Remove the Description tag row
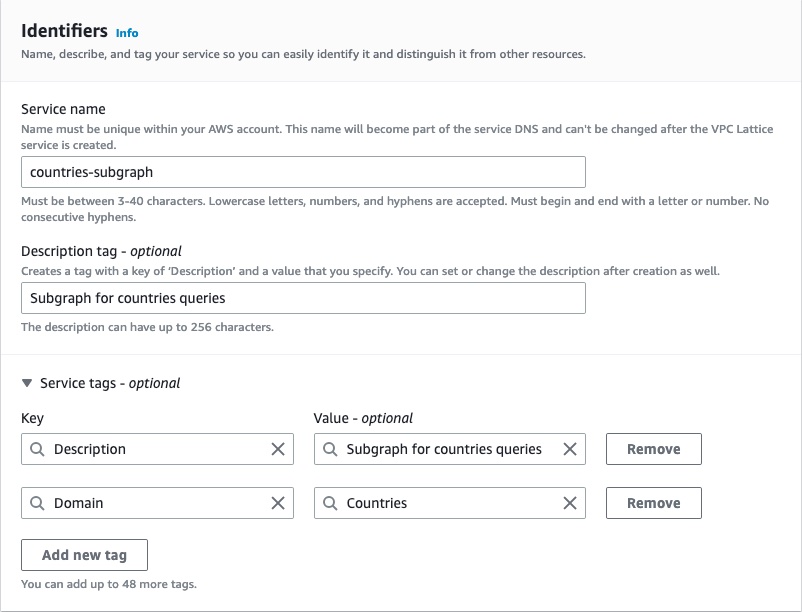 [x=653, y=449]
